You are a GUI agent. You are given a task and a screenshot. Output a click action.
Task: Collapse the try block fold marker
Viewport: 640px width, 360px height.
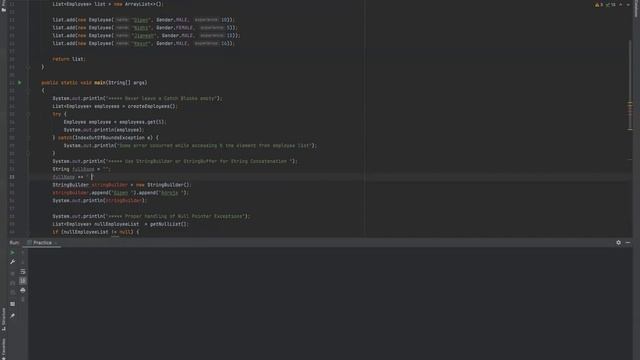28,114
